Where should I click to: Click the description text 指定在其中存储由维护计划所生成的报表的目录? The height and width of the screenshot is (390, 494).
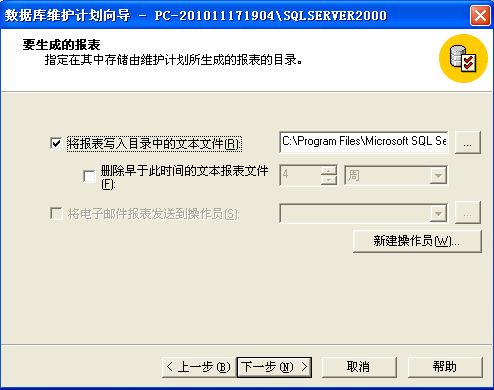point(173,60)
